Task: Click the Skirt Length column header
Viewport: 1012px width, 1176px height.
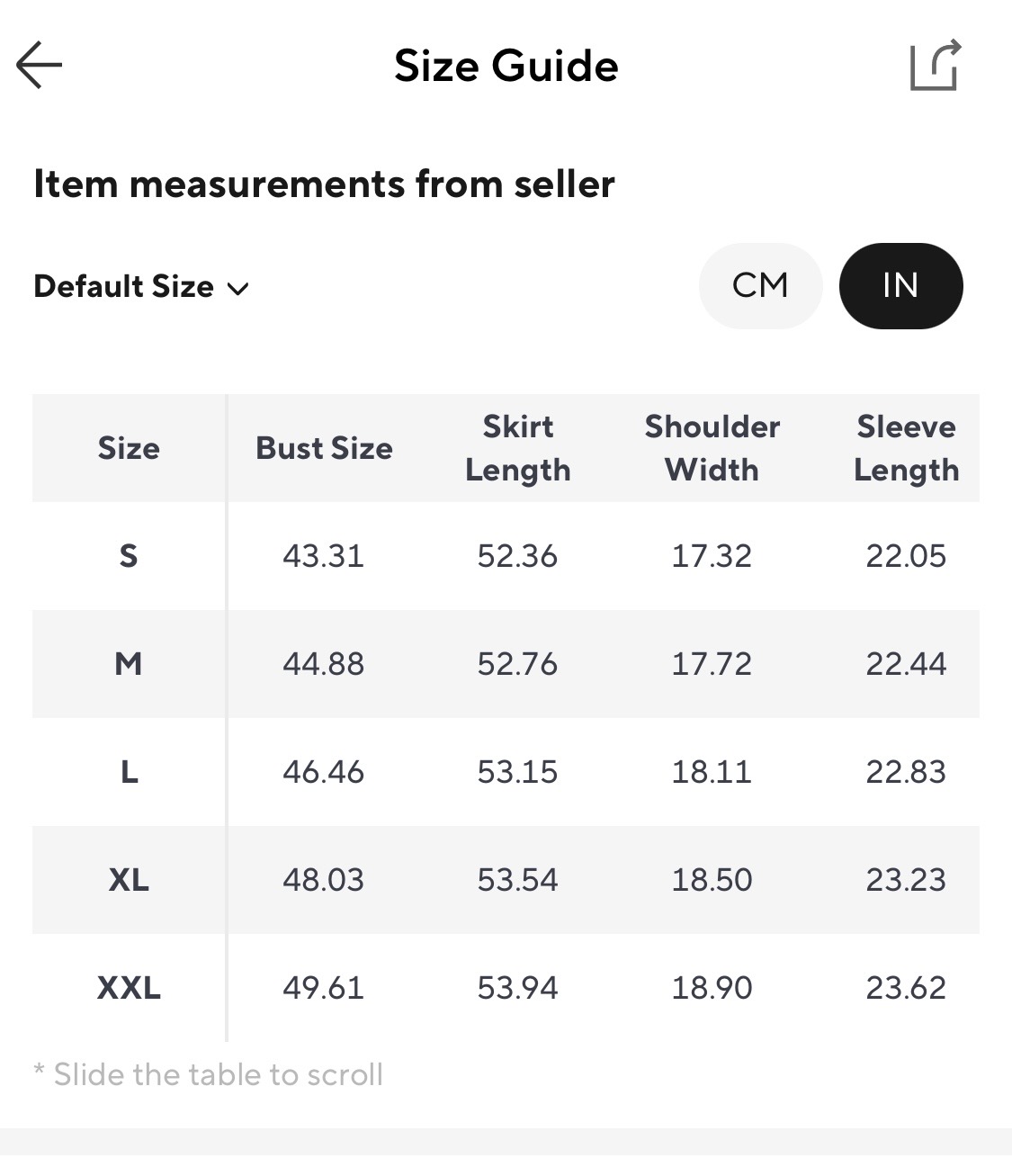Action: (x=517, y=448)
